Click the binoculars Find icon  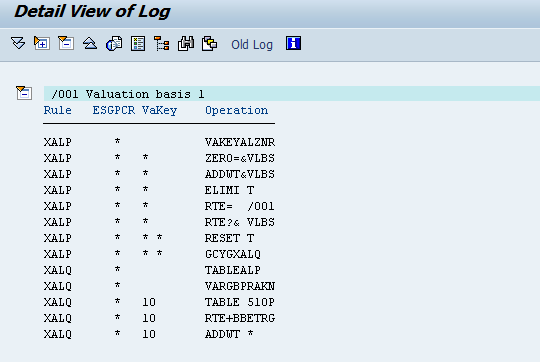click(186, 43)
